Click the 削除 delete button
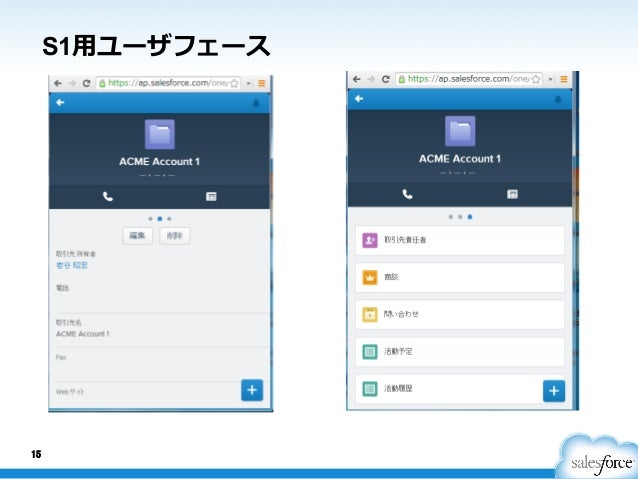 175,236
